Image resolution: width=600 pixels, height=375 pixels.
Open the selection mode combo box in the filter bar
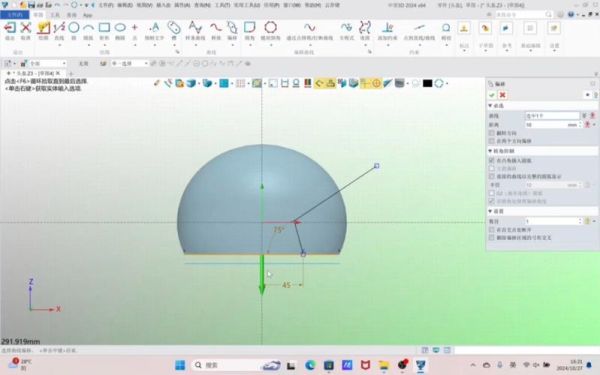[x=130, y=64]
